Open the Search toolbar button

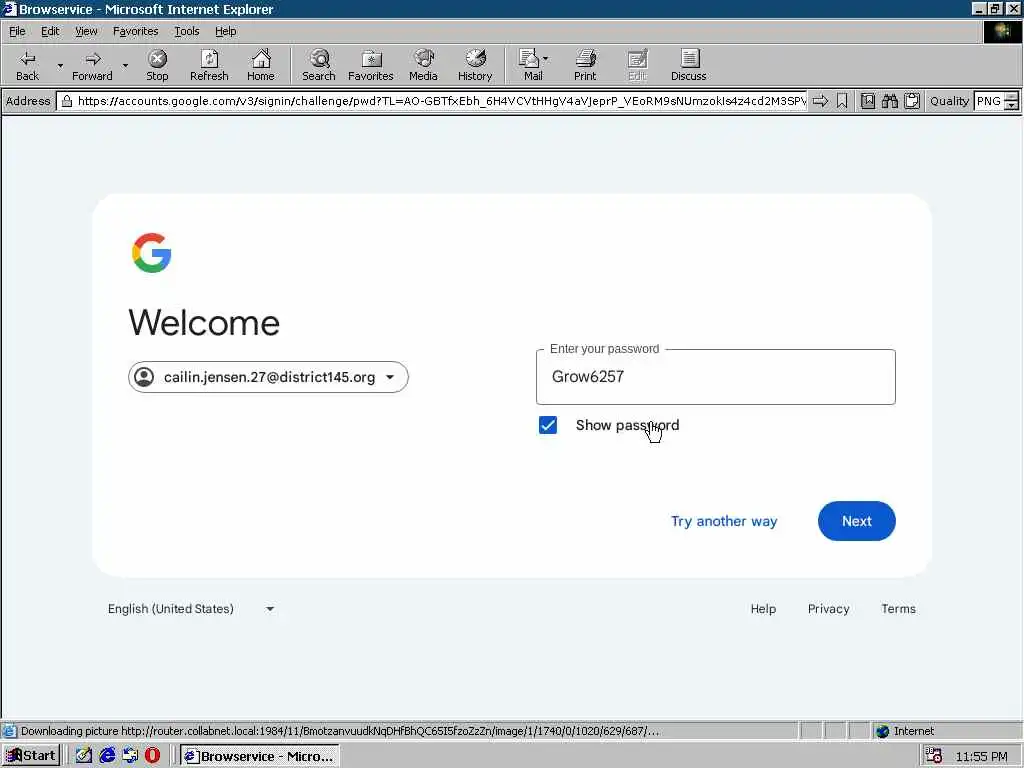tap(319, 65)
